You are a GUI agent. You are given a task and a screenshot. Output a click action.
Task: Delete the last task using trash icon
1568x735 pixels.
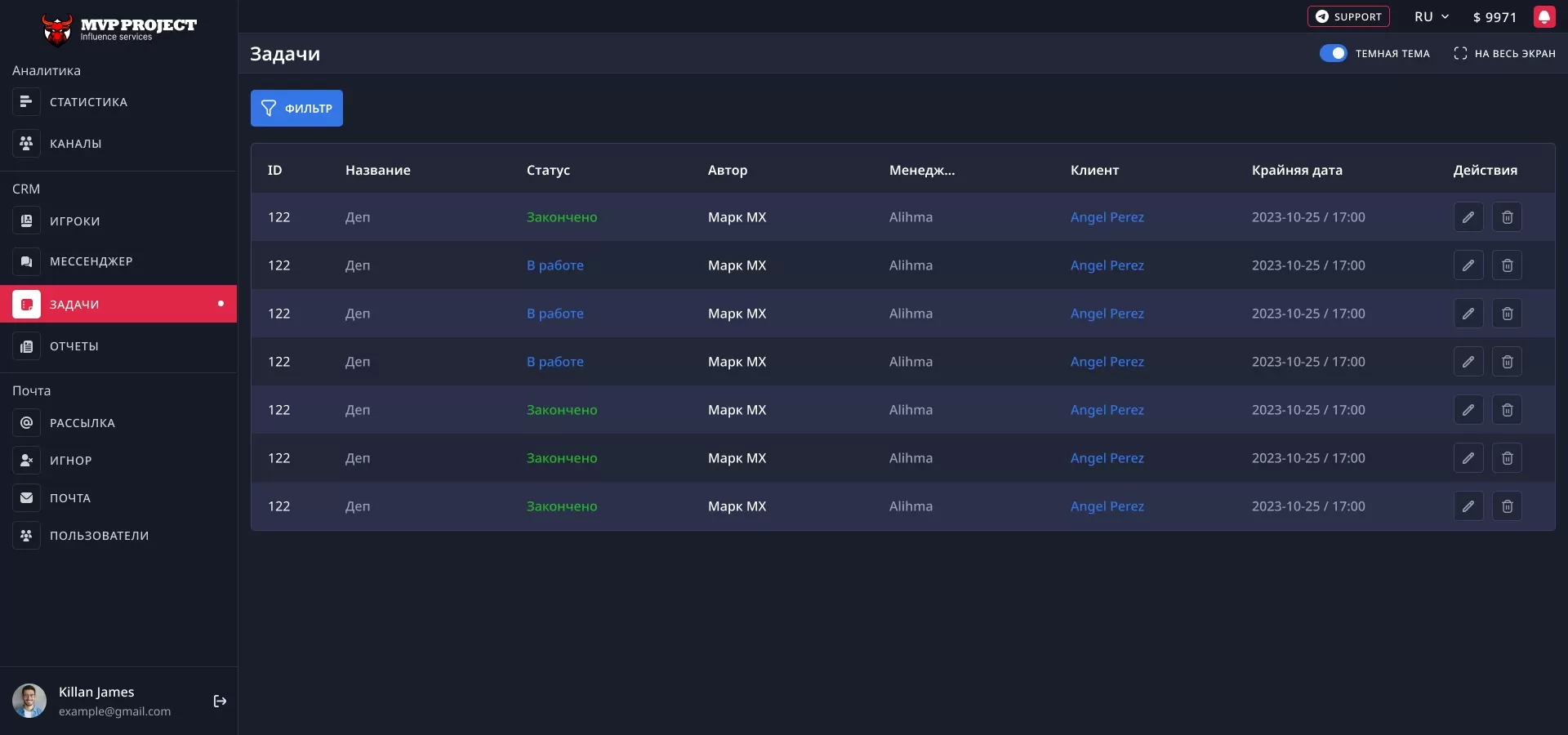point(1506,506)
